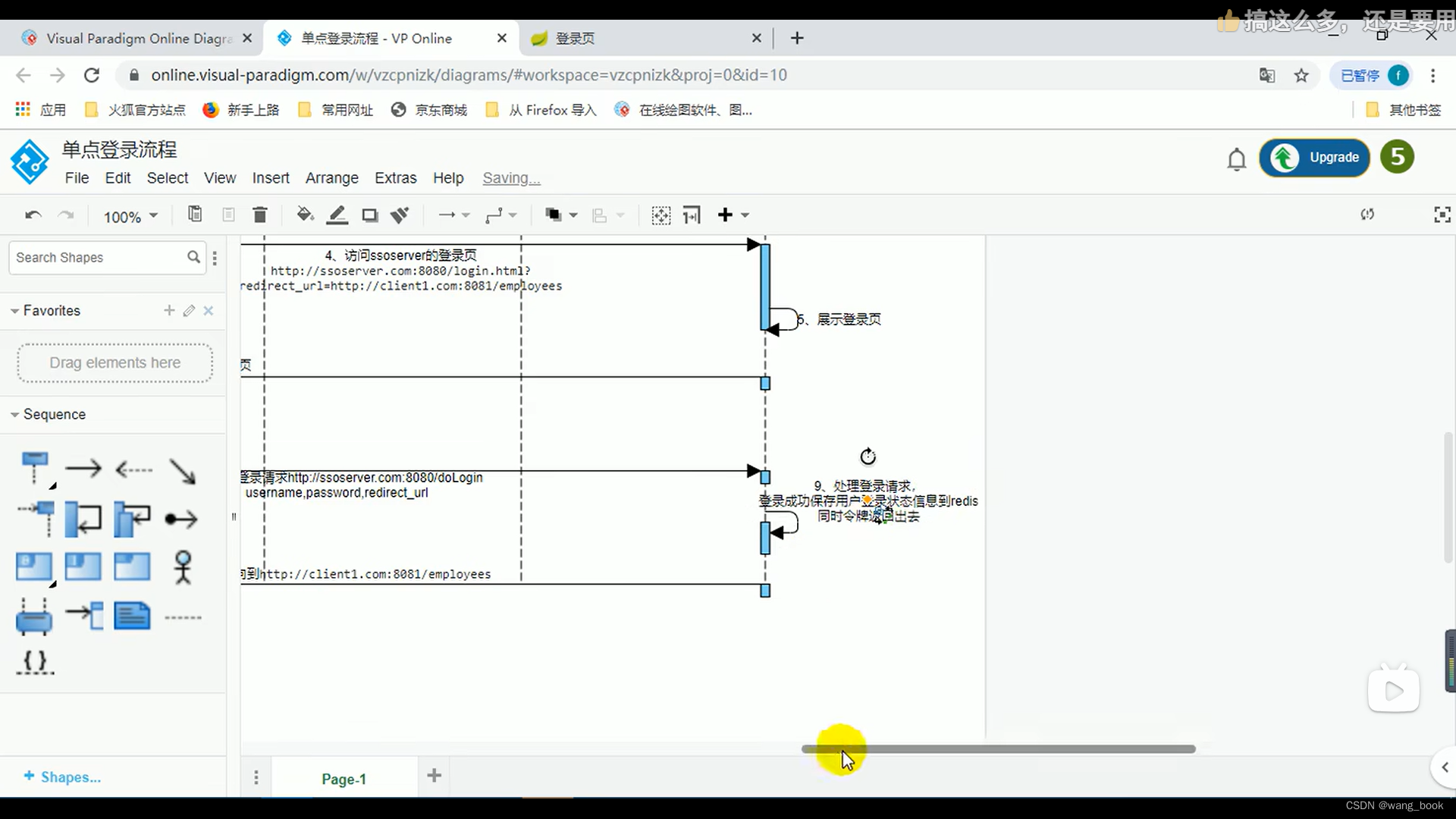Delete selection with the trash icon
This screenshot has height=819, width=1456.
(260, 215)
